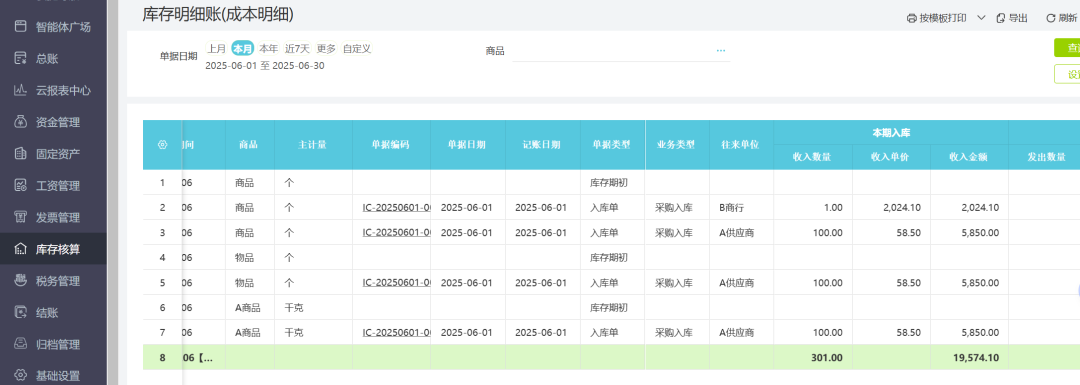Select the 本年 date filter

coord(269,49)
